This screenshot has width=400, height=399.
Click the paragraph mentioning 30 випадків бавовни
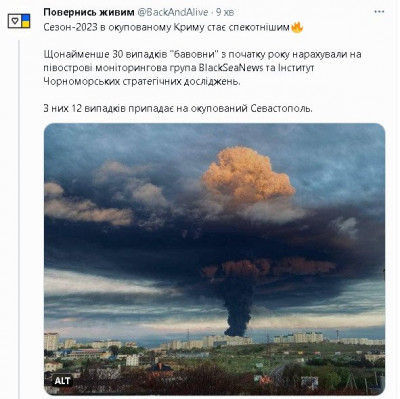pyautogui.click(x=202, y=68)
